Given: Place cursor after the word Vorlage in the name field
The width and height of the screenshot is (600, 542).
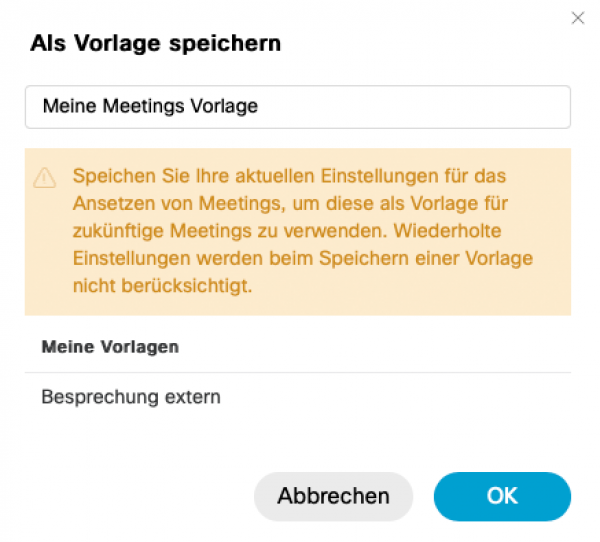Looking at the screenshot, I should 259,106.
